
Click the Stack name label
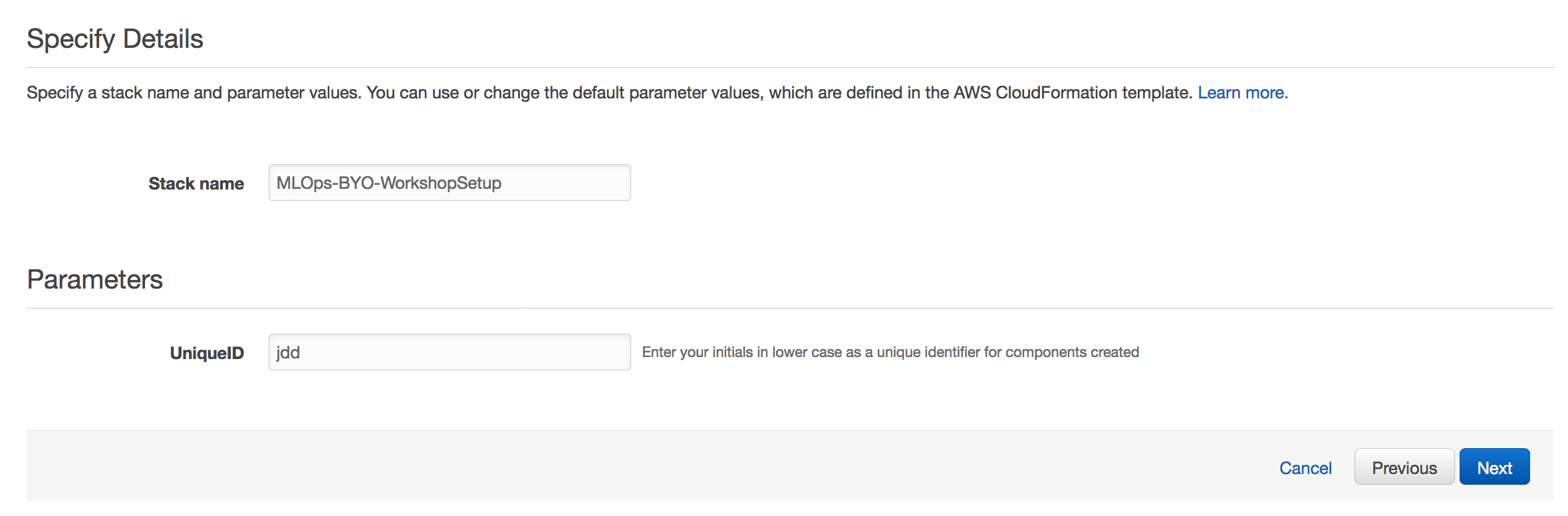(x=196, y=184)
